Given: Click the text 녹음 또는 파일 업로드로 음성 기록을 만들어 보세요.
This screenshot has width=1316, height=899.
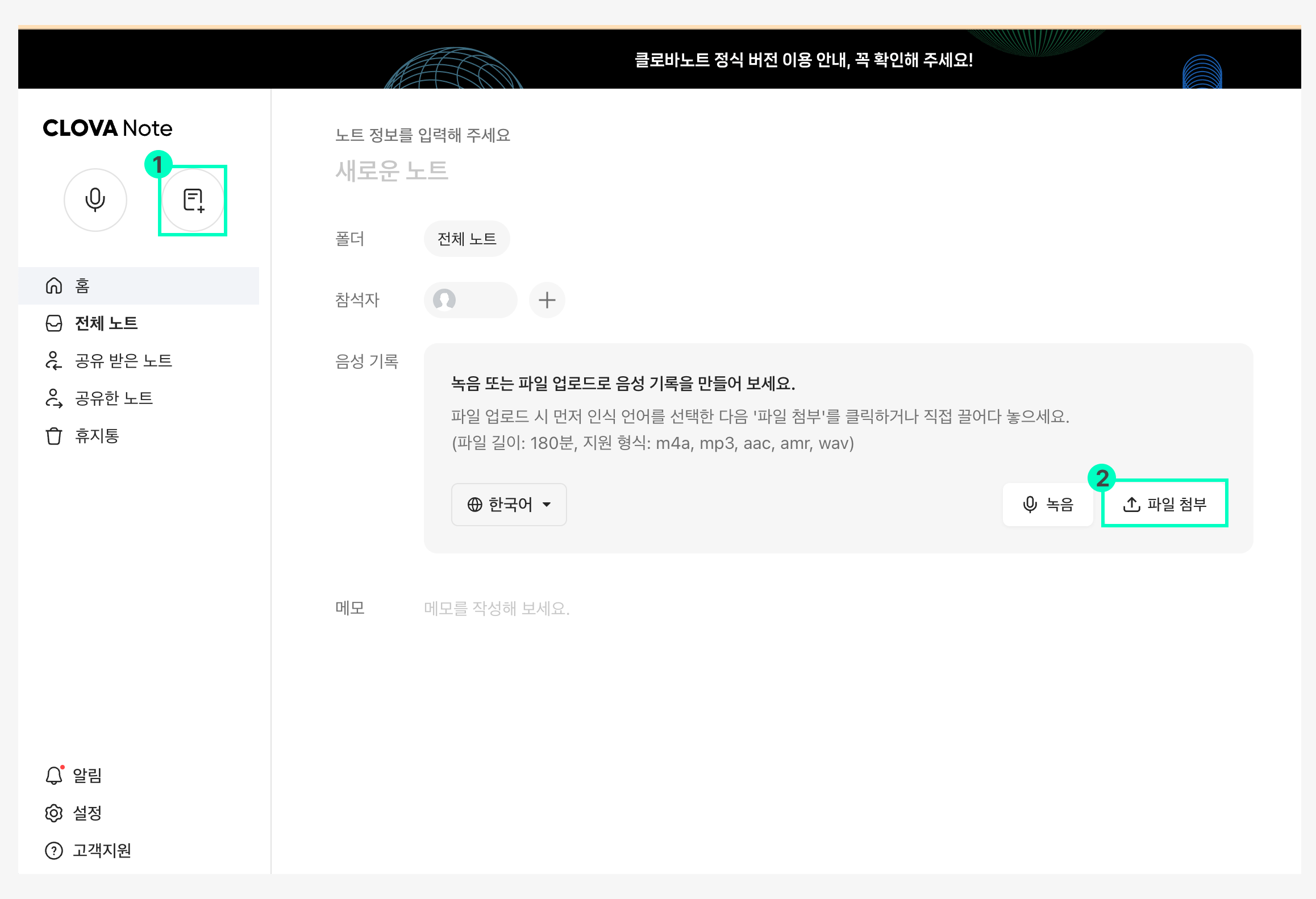Looking at the screenshot, I should (x=623, y=384).
